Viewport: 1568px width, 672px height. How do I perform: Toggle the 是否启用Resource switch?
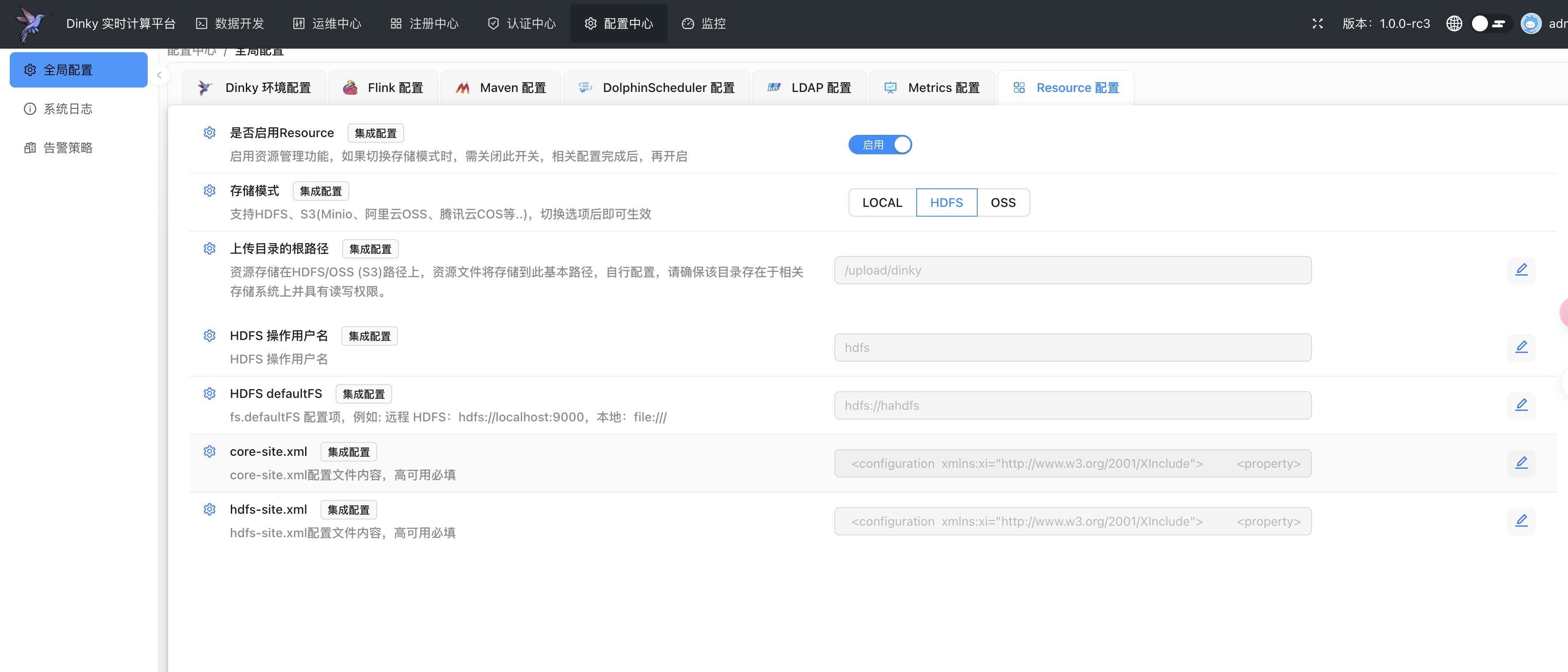pos(880,145)
